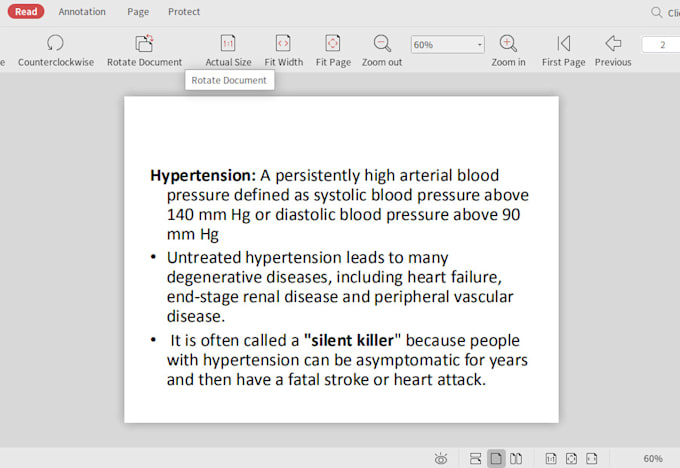This screenshot has width=680, height=468.
Task: Click the search magnifier icon
Action: pyautogui.click(x=656, y=12)
